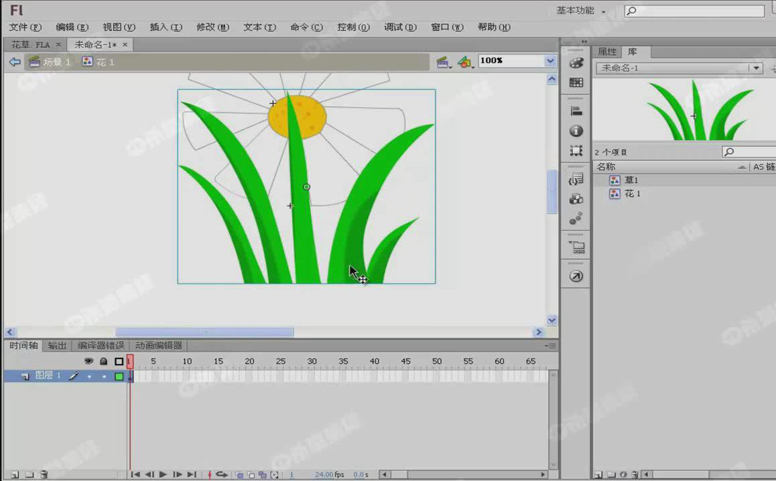Screen dimensions: 776x481
Task: Open the 修改(M) menu
Action: coord(211,27)
